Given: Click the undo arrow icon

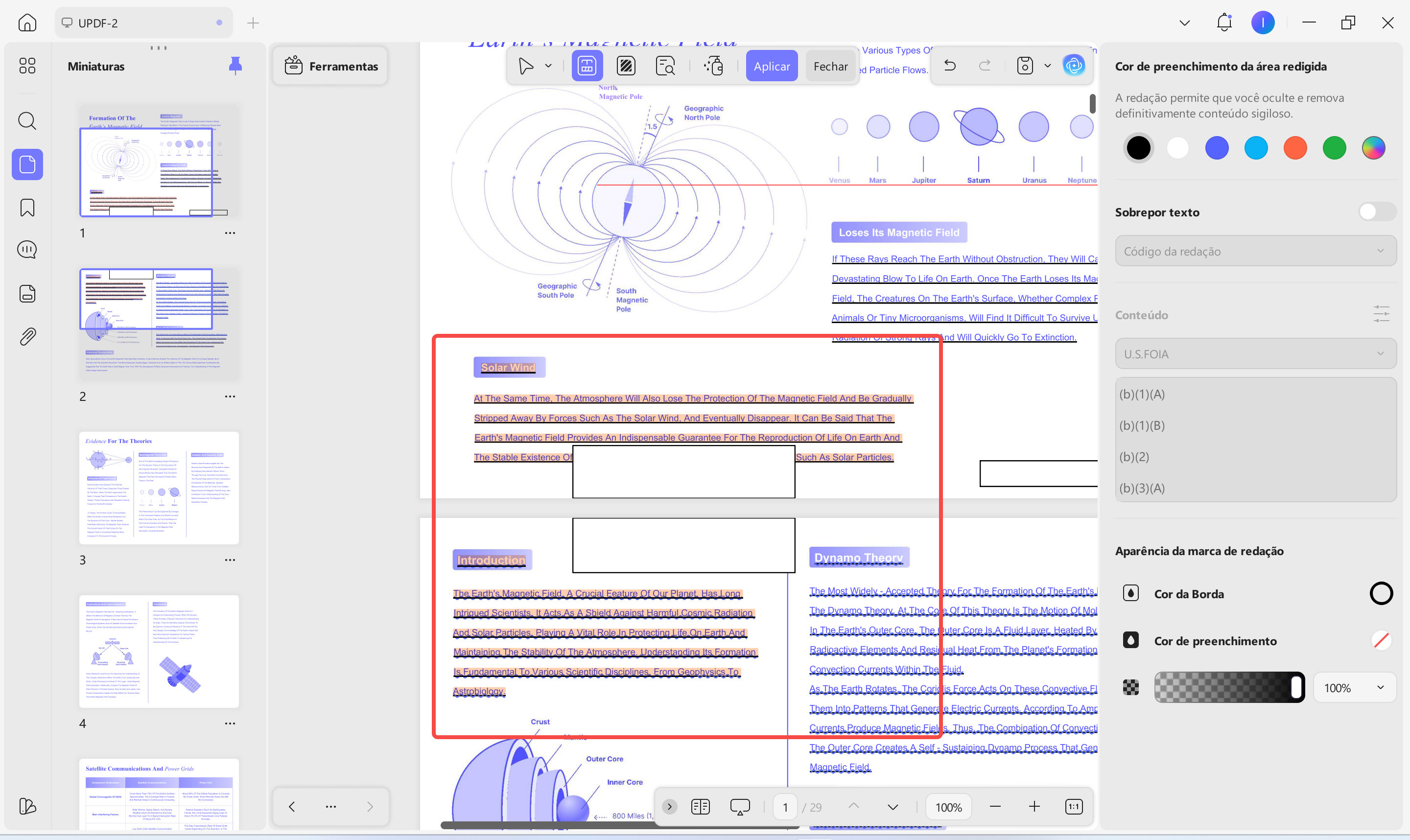Looking at the screenshot, I should [950, 66].
